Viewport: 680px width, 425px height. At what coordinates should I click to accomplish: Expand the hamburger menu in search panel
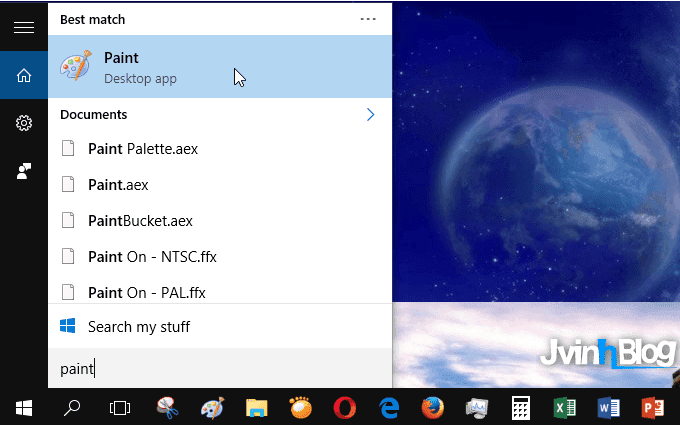tap(24, 27)
